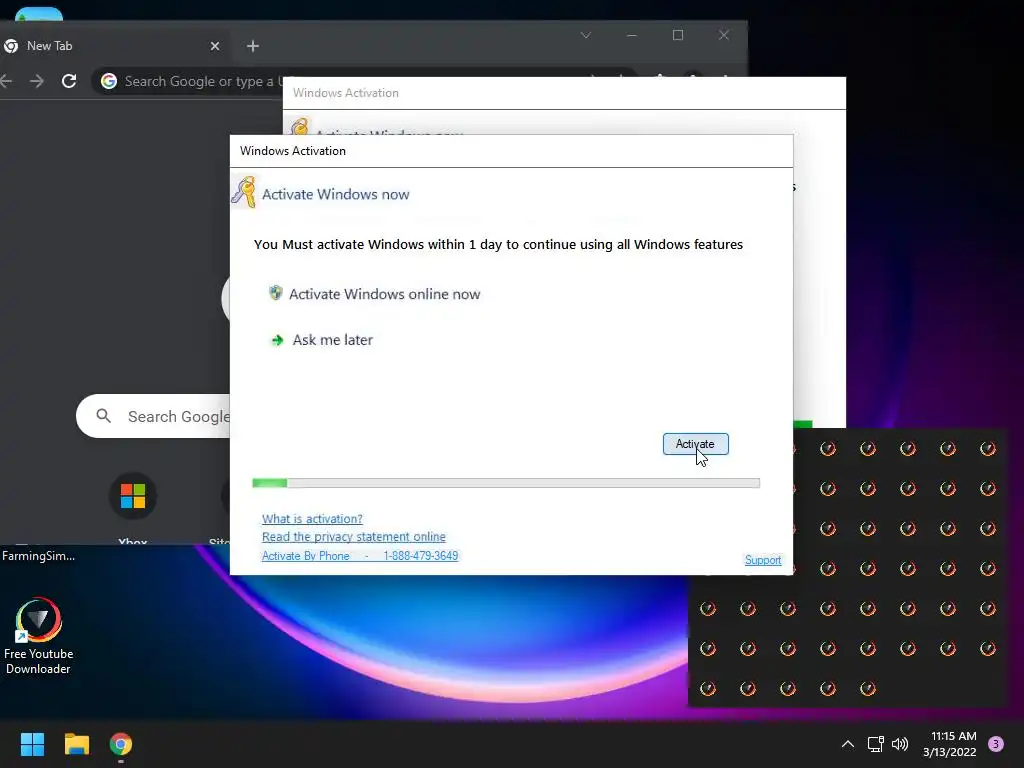Viewport: 1024px width, 768px height.
Task: Show hidden tray icons chevron
Action: [x=848, y=744]
